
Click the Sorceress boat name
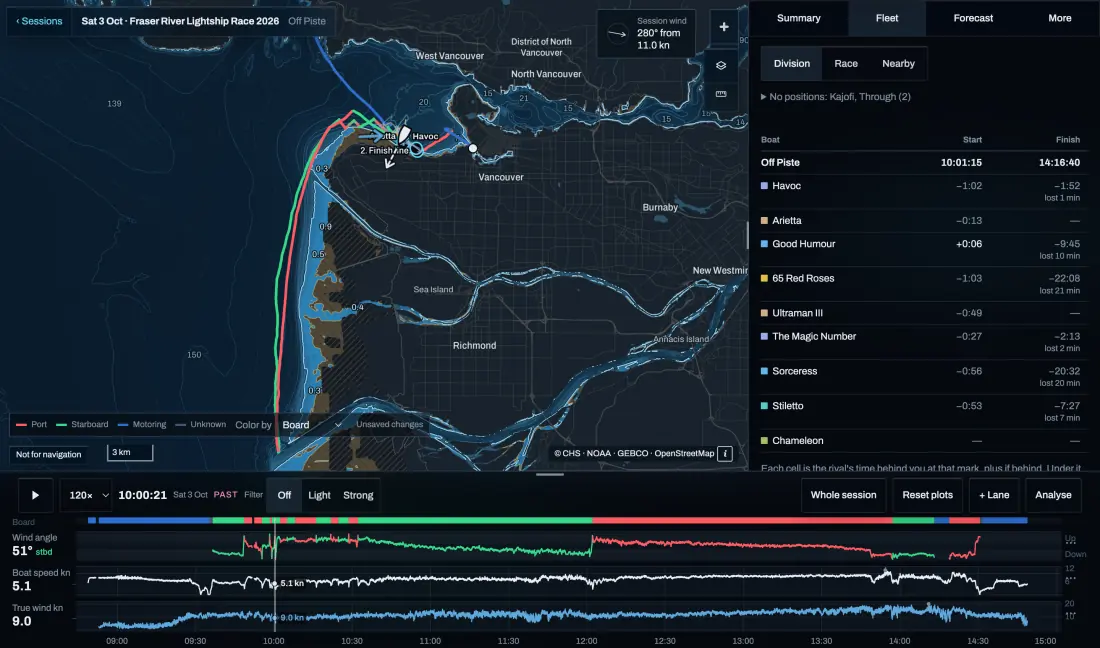tap(795, 371)
